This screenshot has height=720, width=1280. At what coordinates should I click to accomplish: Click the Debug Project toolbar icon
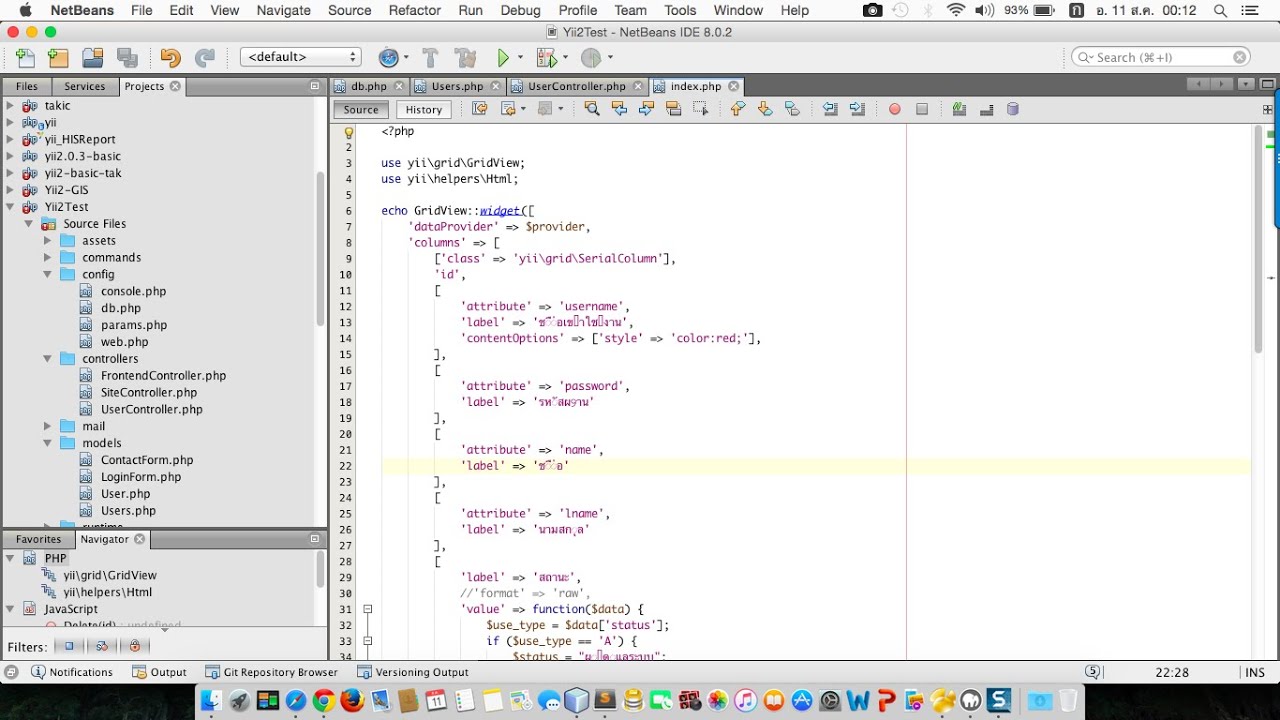[546, 58]
